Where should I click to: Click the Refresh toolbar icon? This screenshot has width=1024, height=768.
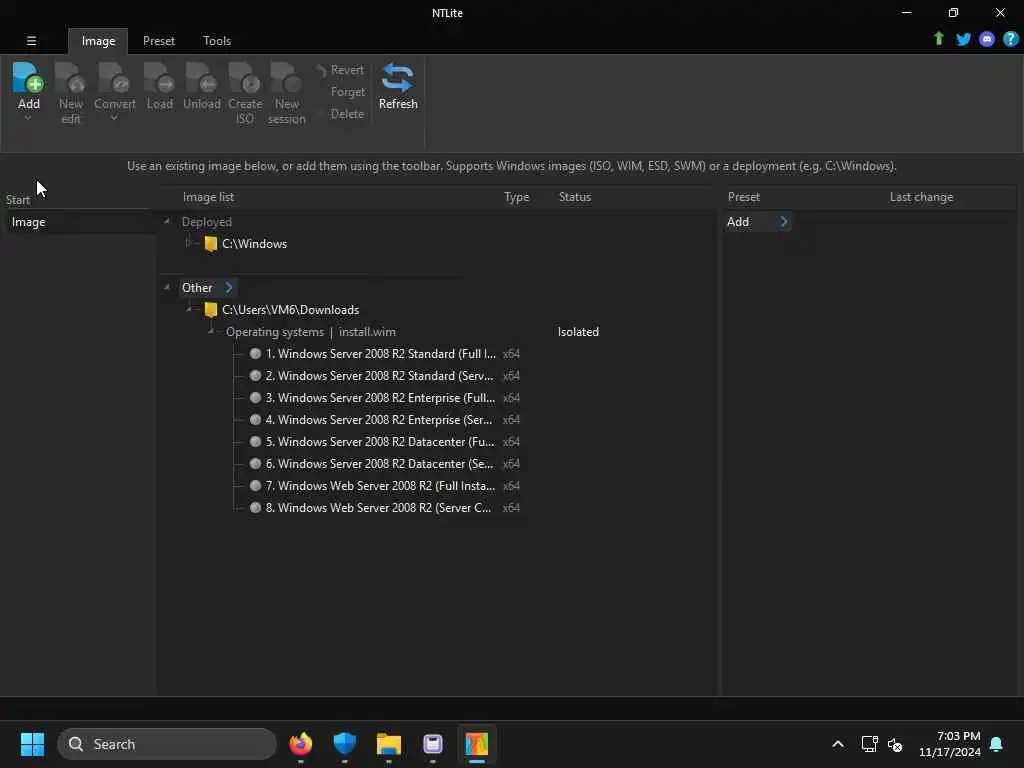398,78
